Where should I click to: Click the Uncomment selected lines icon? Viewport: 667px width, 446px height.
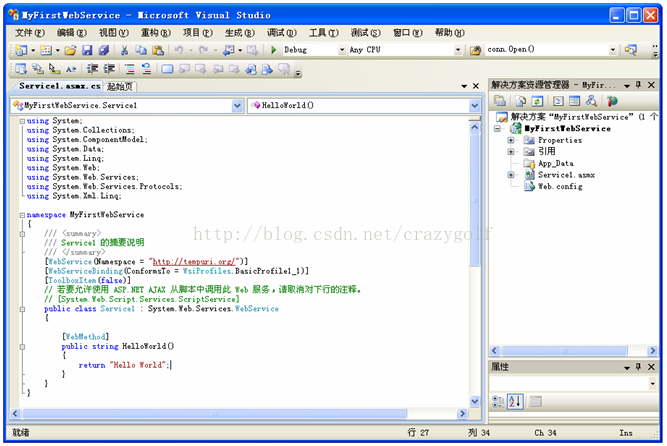(146, 69)
